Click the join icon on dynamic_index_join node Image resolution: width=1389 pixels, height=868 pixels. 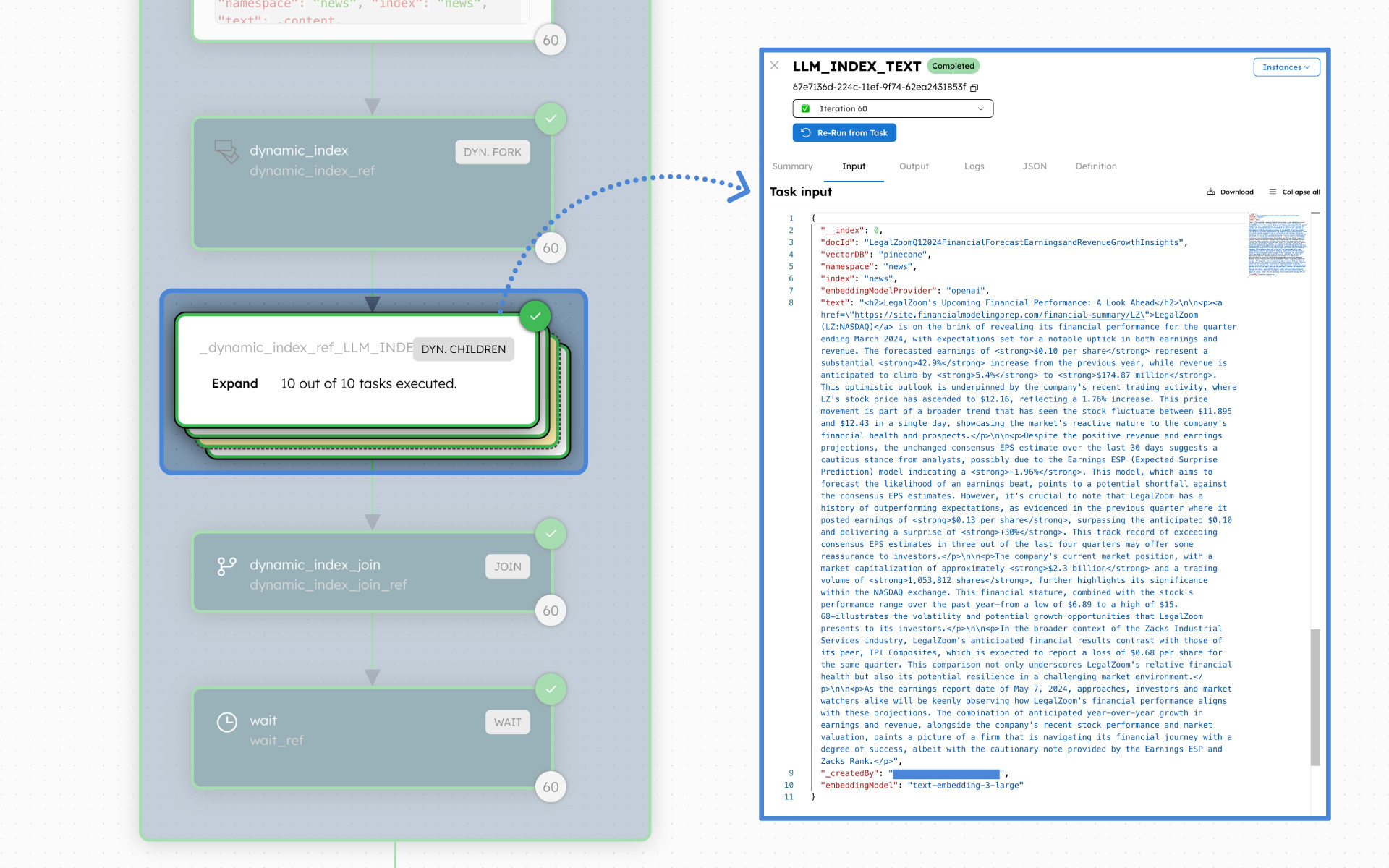coord(227,566)
